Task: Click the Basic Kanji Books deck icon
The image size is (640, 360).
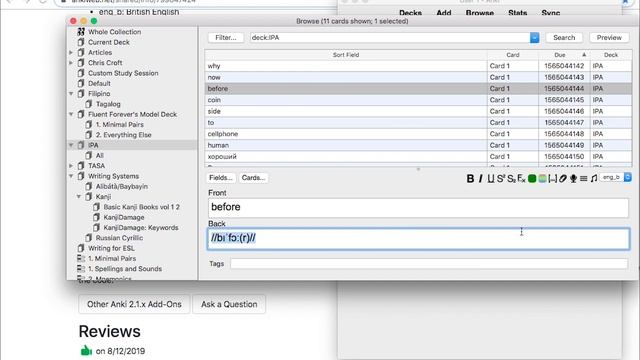Action: 96,207
